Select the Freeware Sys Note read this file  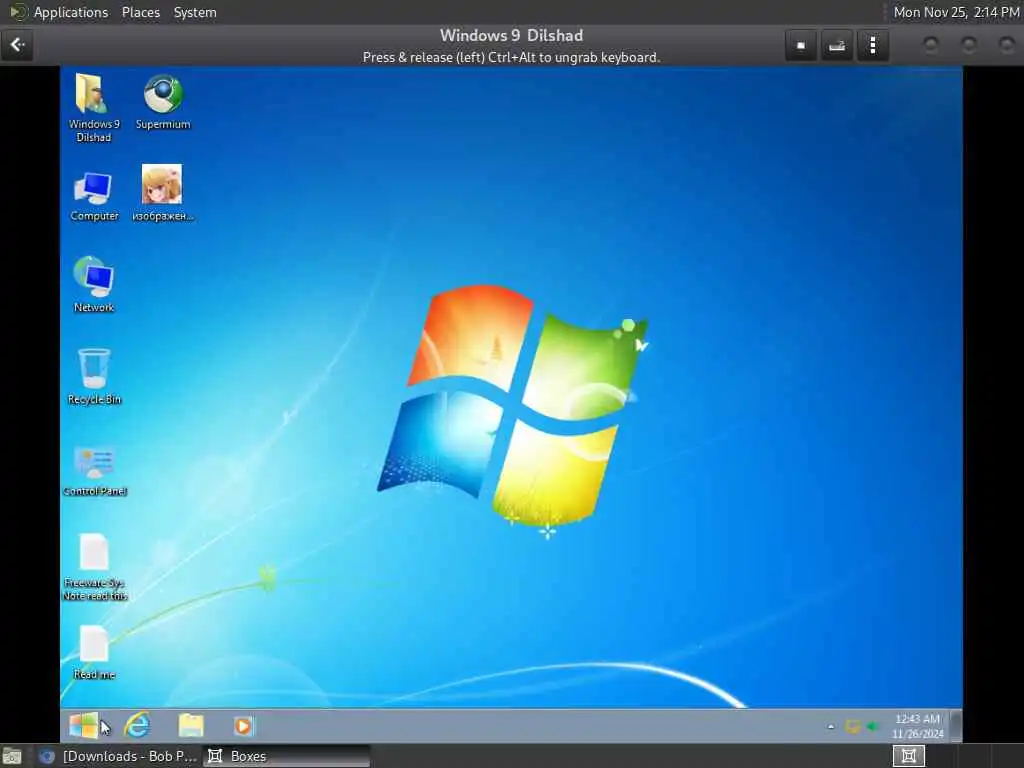[95, 567]
